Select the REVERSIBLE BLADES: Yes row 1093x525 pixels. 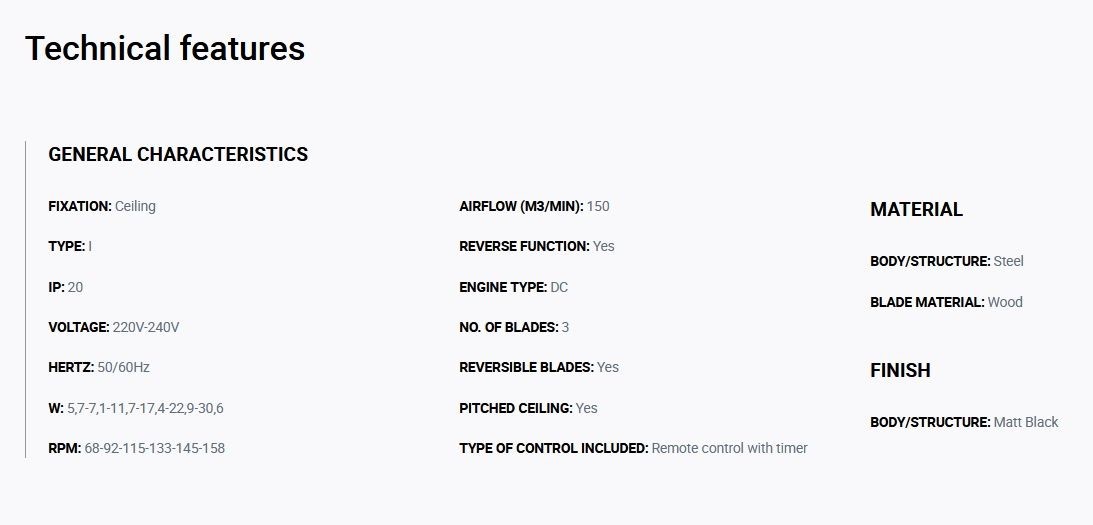[x=539, y=367]
